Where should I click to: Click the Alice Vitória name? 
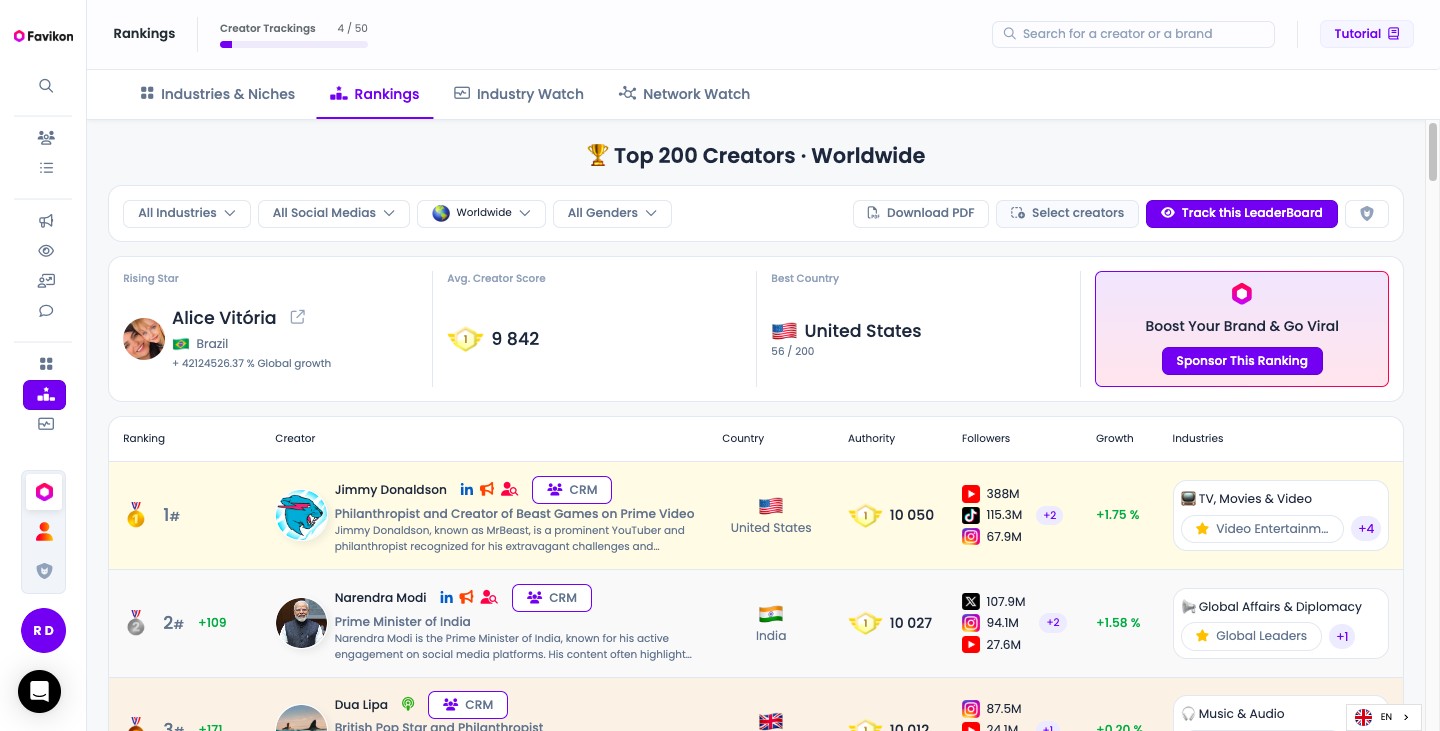pos(224,318)
